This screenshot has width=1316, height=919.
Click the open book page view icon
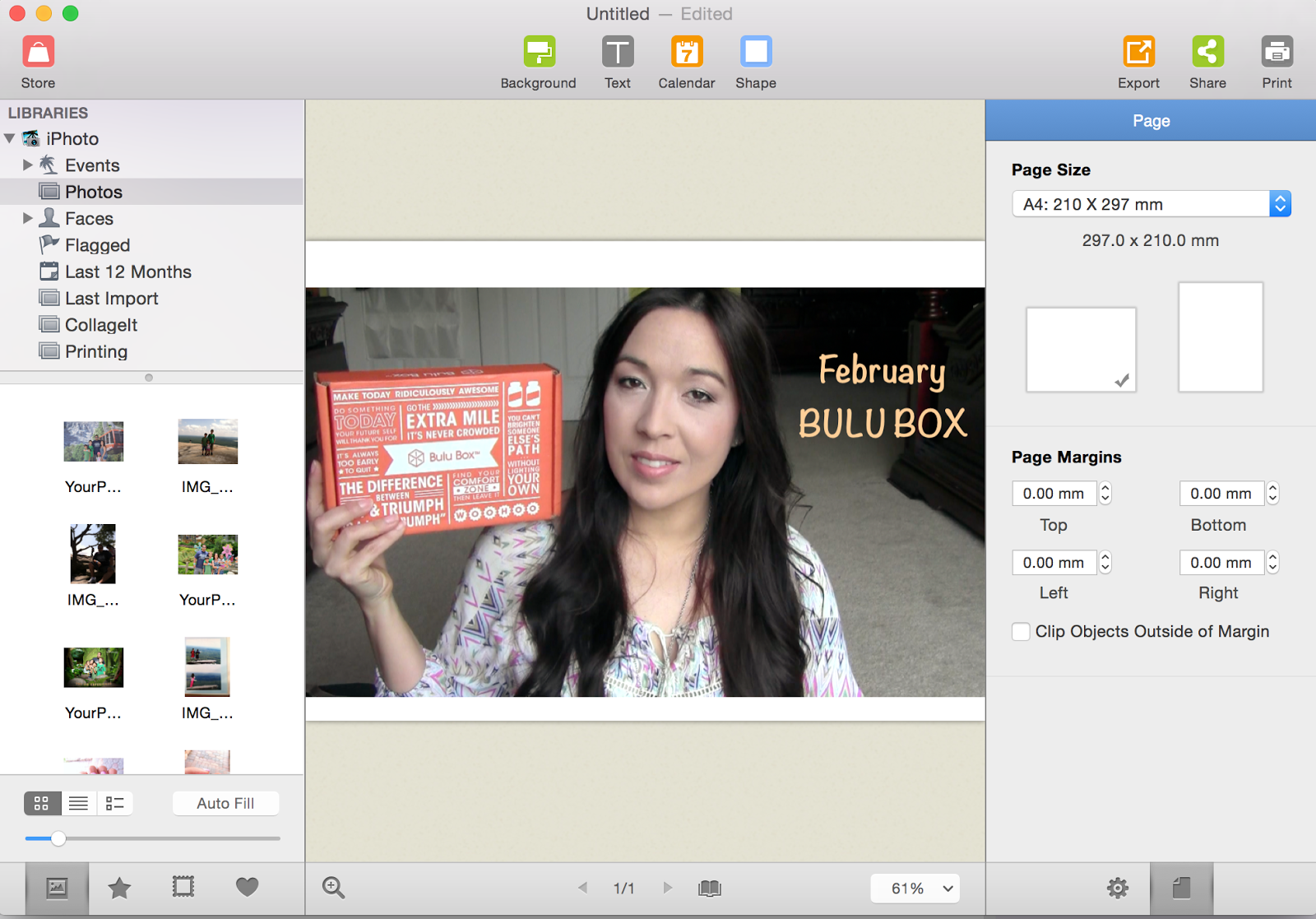pos(710,888)
